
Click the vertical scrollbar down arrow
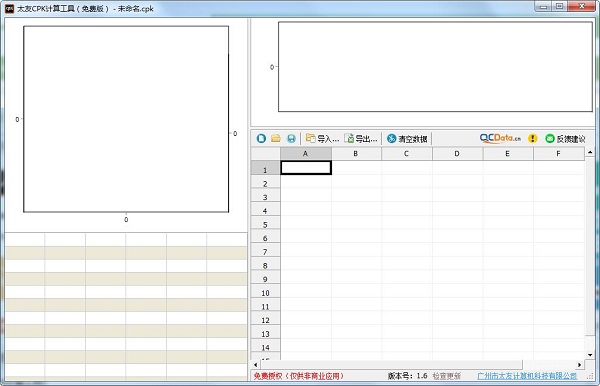(x=590, y=355)
